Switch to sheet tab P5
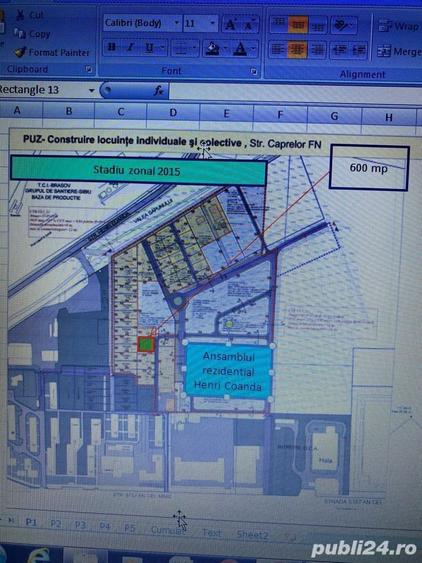The width and height of the screenshot is (422, 563). [130, 528]
